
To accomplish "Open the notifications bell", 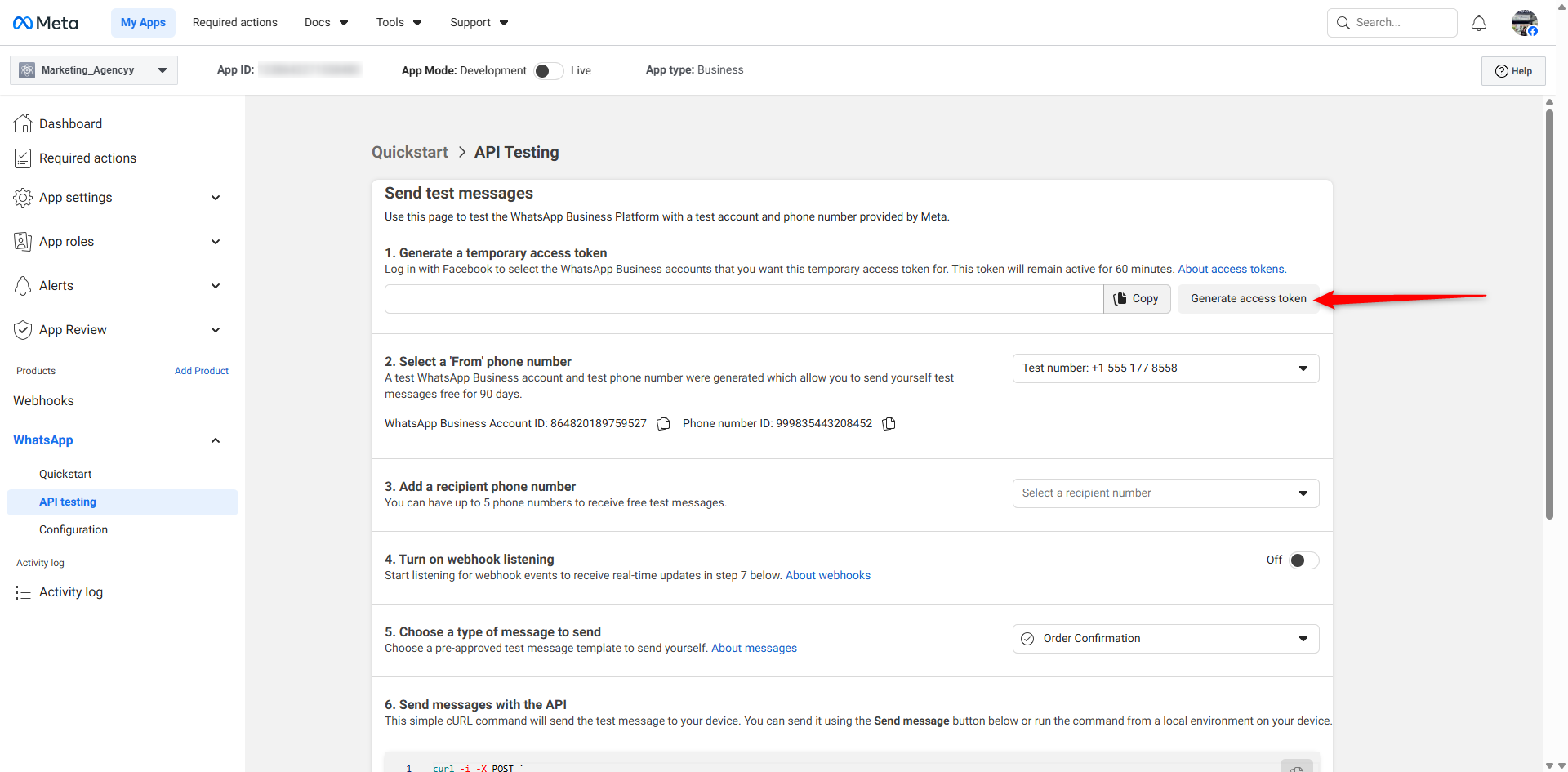I will coord(1479,23).
